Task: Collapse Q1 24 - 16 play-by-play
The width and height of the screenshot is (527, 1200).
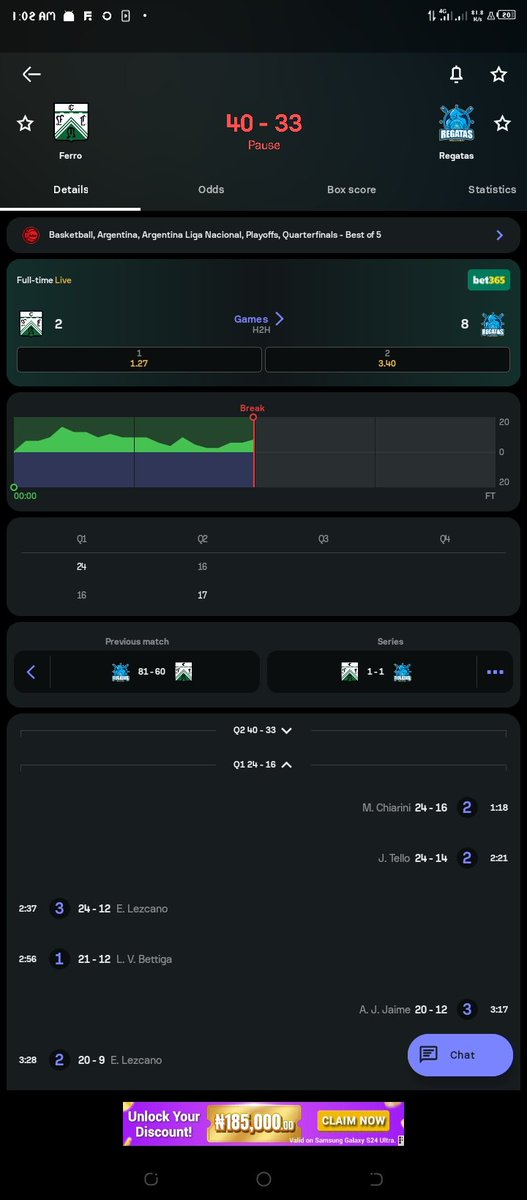Action: (263, 765)
